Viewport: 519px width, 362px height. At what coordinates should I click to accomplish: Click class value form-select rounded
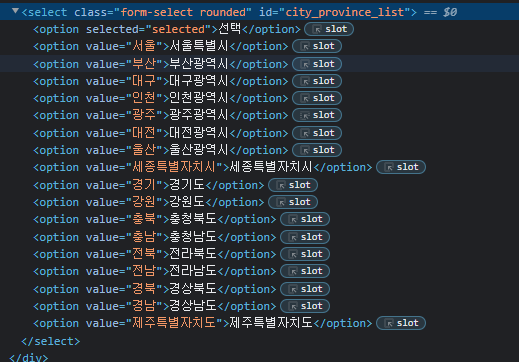[183, 12]
